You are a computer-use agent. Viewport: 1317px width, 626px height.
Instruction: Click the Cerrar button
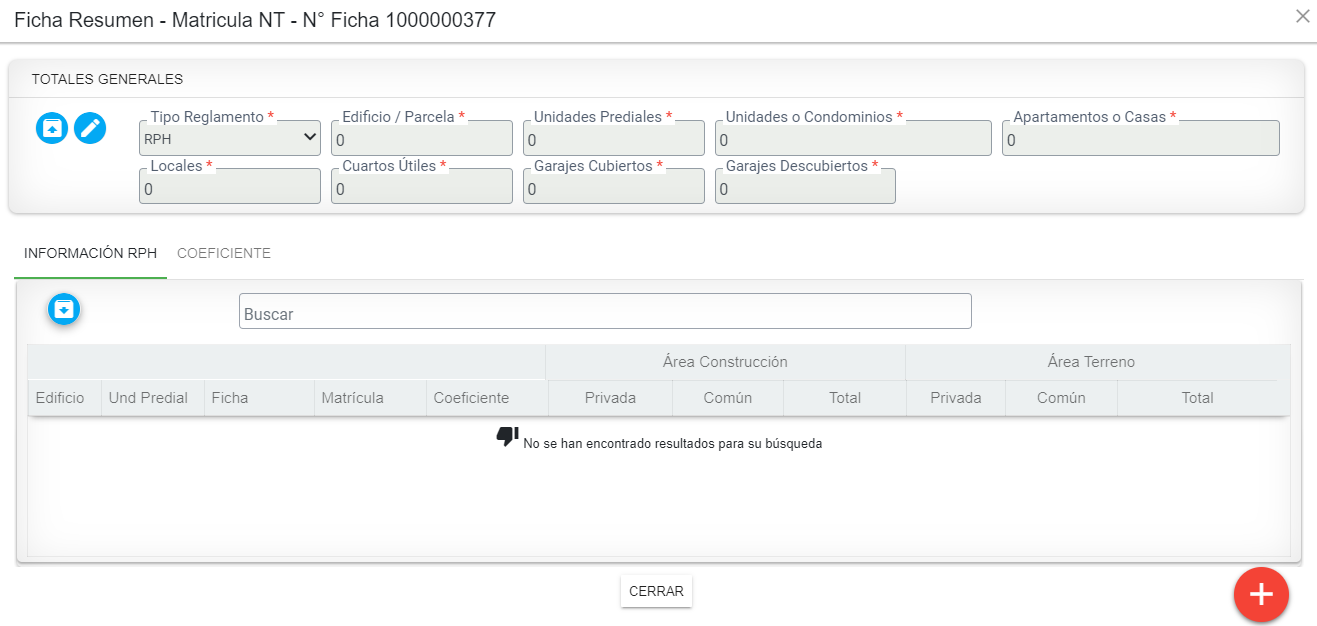(x=656, y=591)
